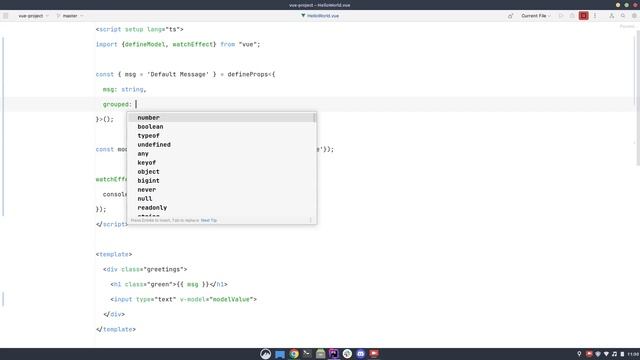Click the music note tray icon

click(x=614, y=354)
